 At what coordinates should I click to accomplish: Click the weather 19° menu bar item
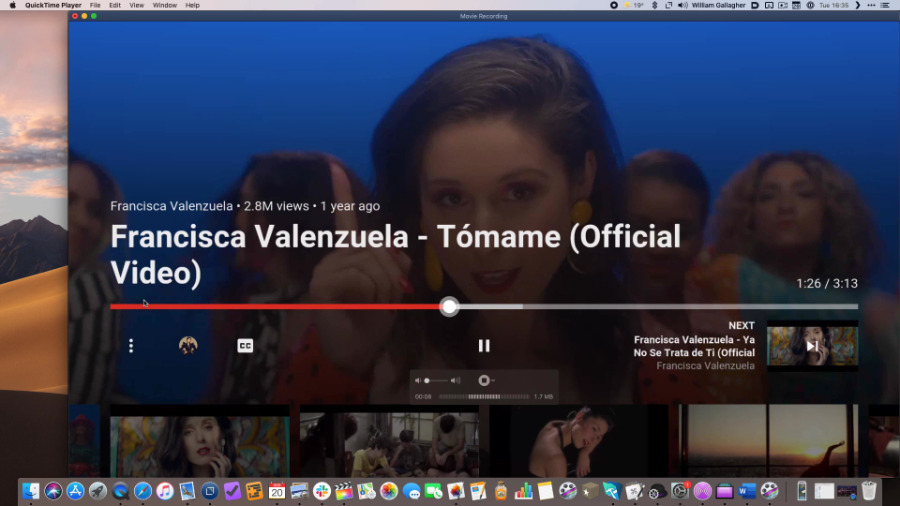point(634,5)
